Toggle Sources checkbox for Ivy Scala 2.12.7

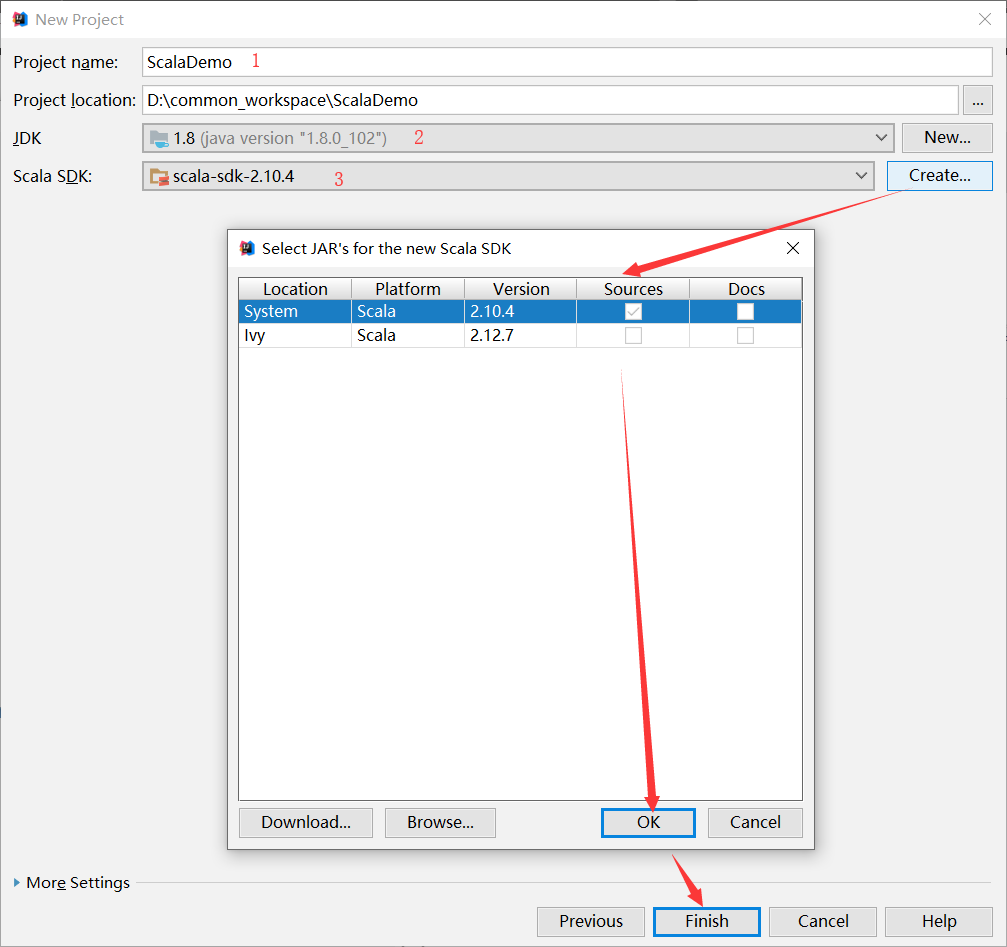[633, 335]
